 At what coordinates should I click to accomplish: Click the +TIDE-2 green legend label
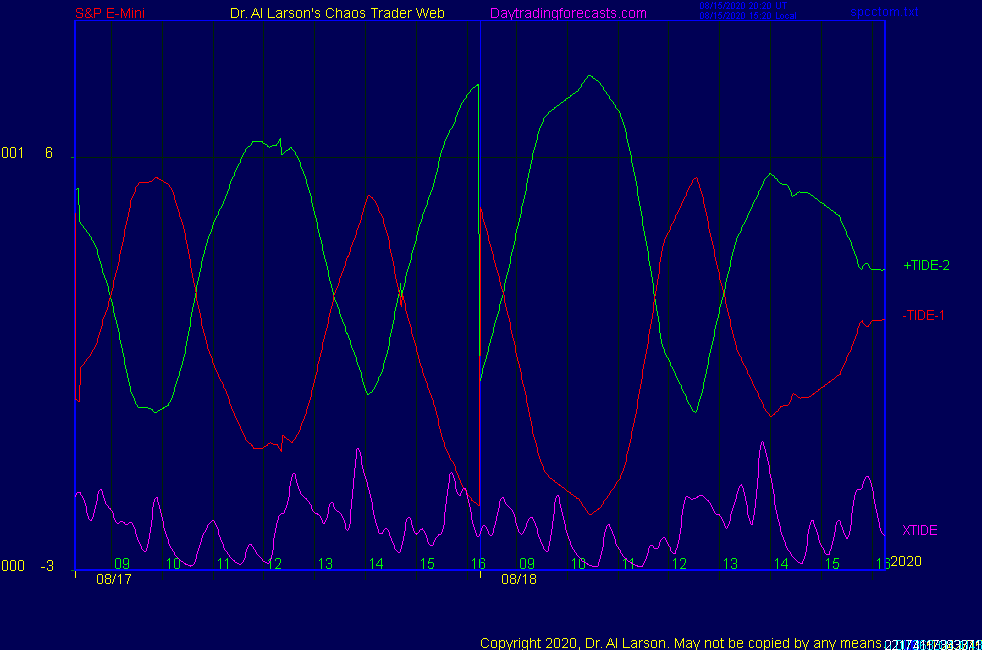[926, 266]
